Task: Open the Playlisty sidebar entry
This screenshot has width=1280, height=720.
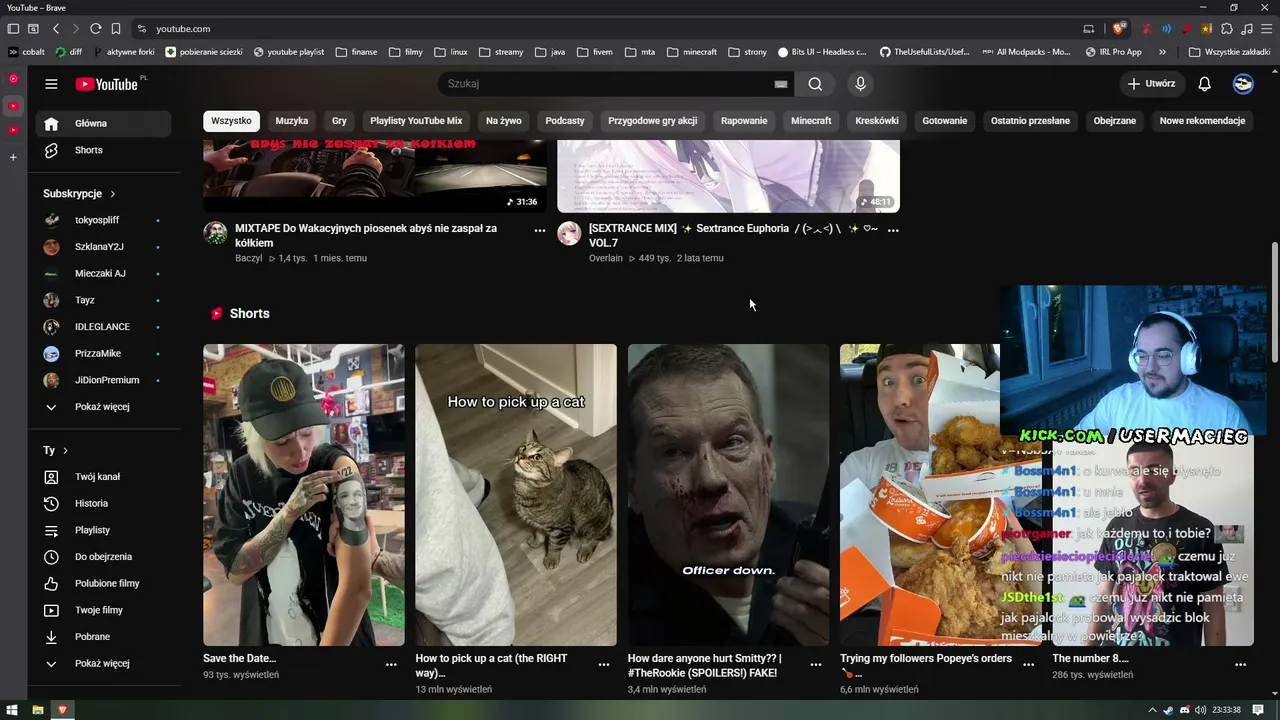Action: click(104, 530)
